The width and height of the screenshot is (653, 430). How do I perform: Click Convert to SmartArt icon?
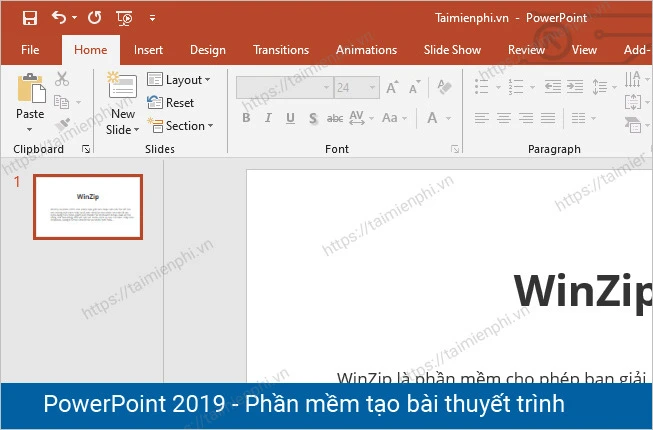click(633, 125)
